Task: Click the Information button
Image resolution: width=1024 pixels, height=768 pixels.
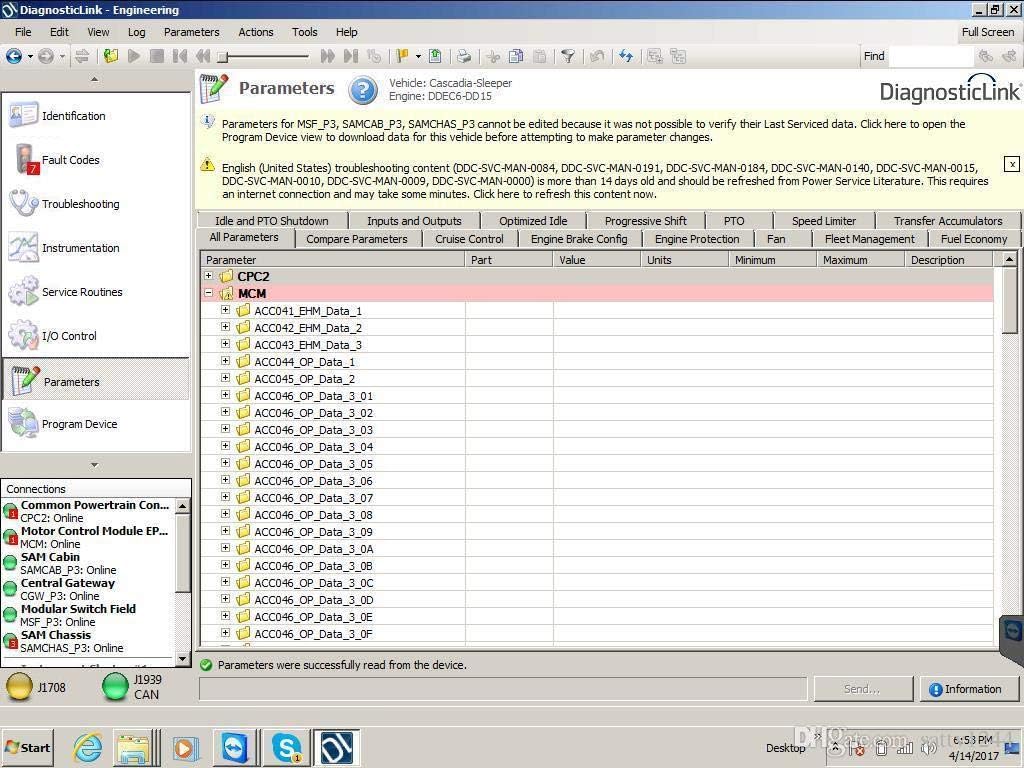Action: [964, 689]
